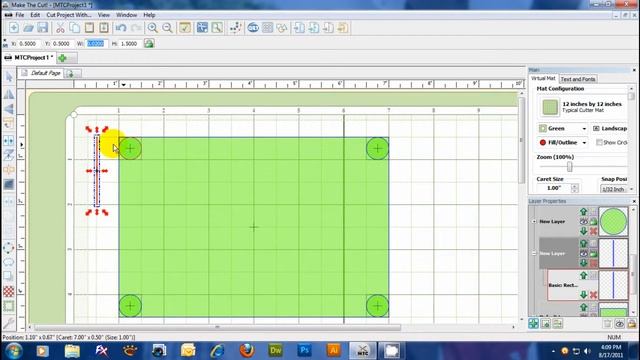Open the Cut Project With menu
This screenshot has width=640, height=360.
pos(69,15)
